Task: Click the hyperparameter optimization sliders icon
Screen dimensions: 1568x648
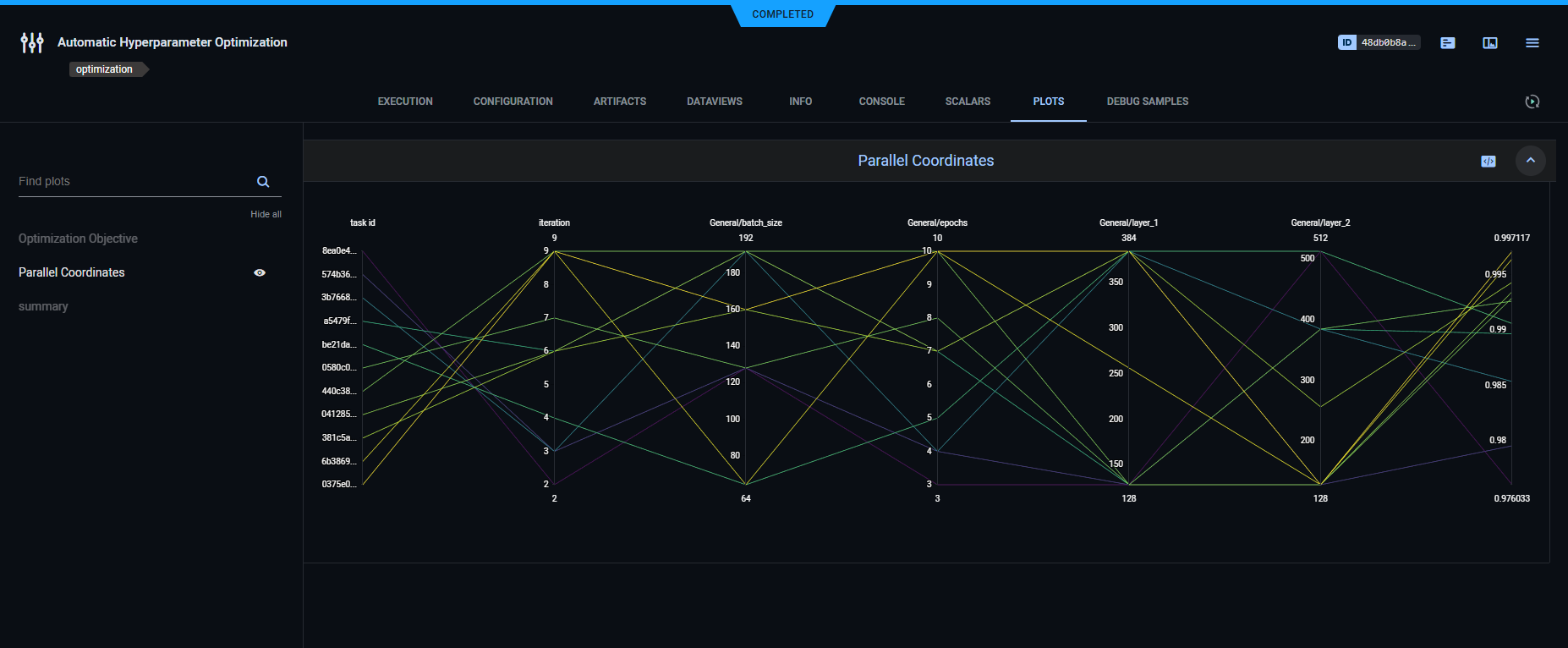Action: [32, 42]
